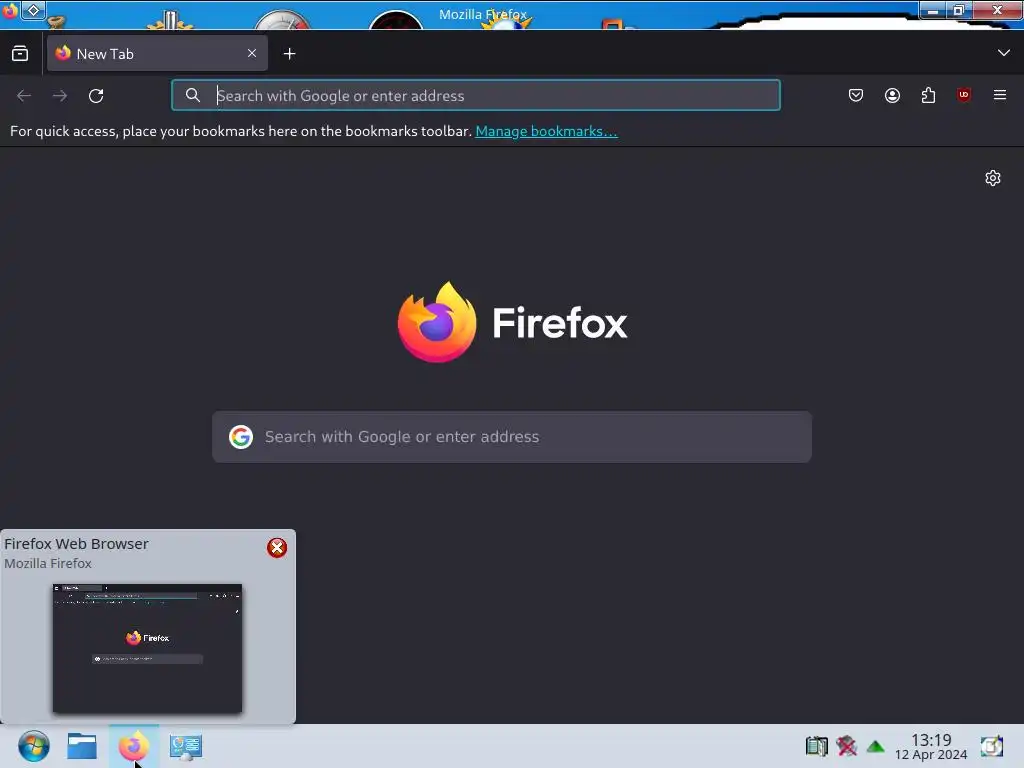
Task: Open the file manager in taskbar
Action: click(82, 746)
